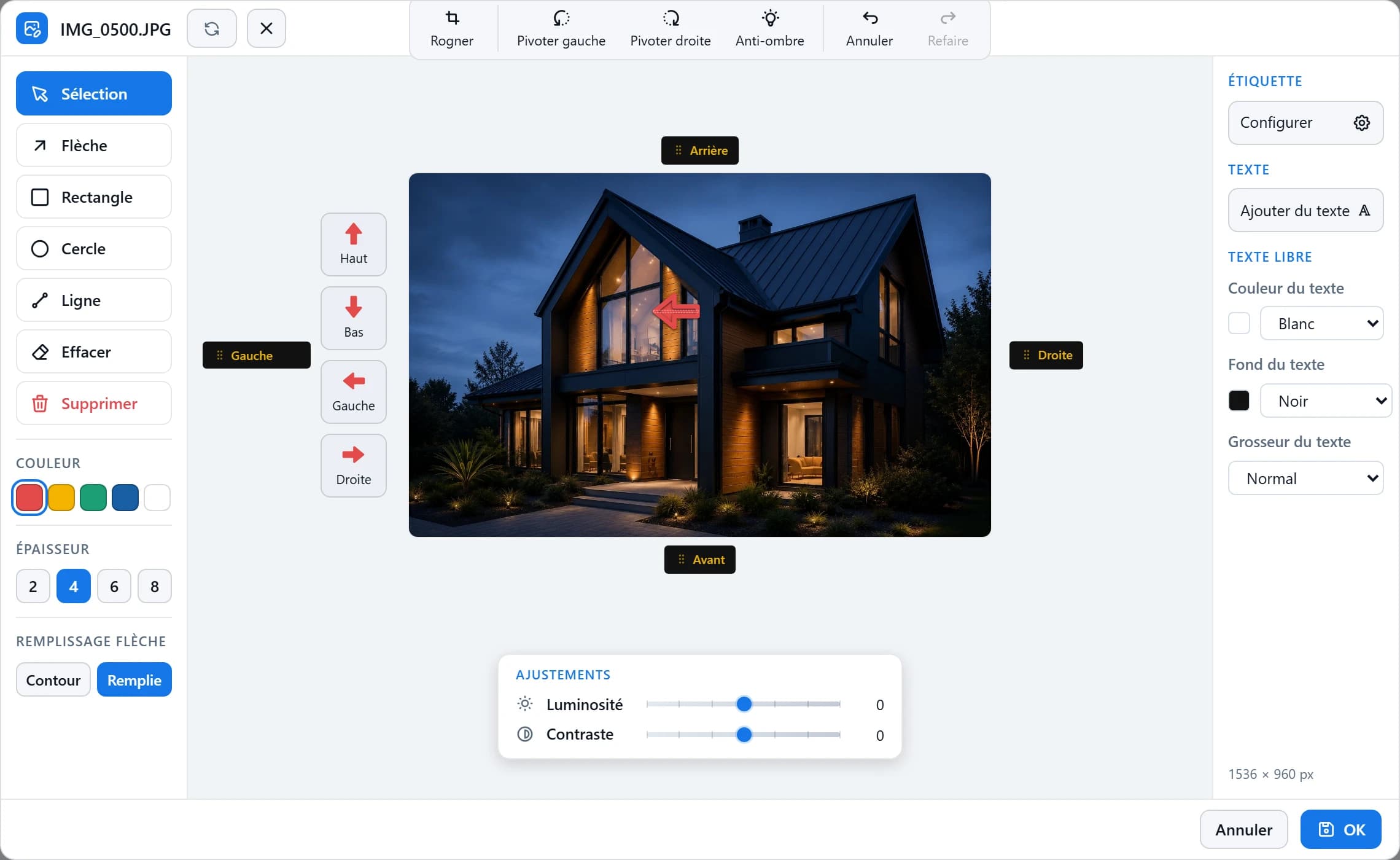Click the Avant label tag
Image resolution: width=1400 pixels, height=860 pixels.
[700, 560]
